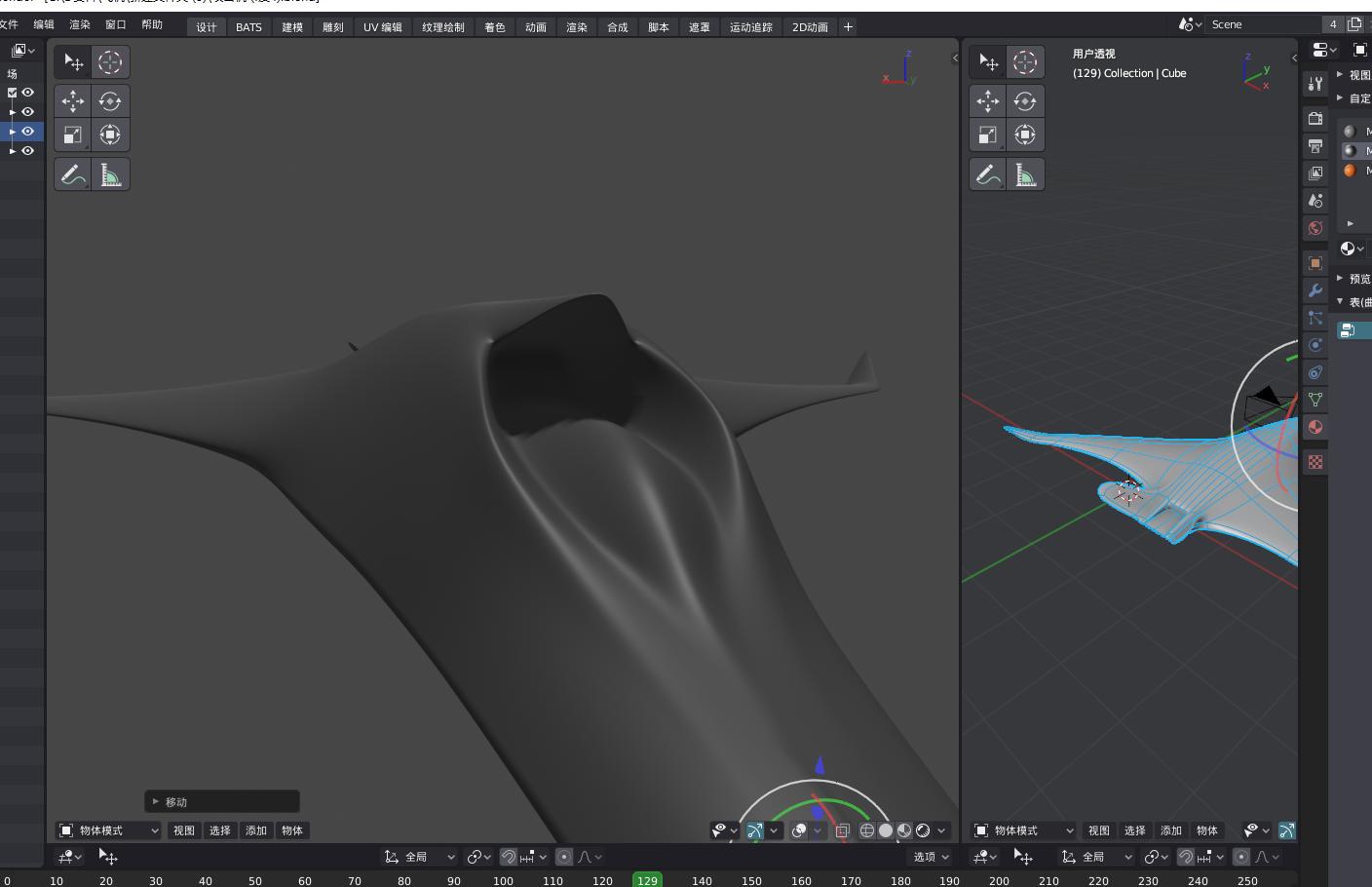Select the Move tool in left viewport
The width and height of the screenshot is (1372, 887).
click(73, 100)
